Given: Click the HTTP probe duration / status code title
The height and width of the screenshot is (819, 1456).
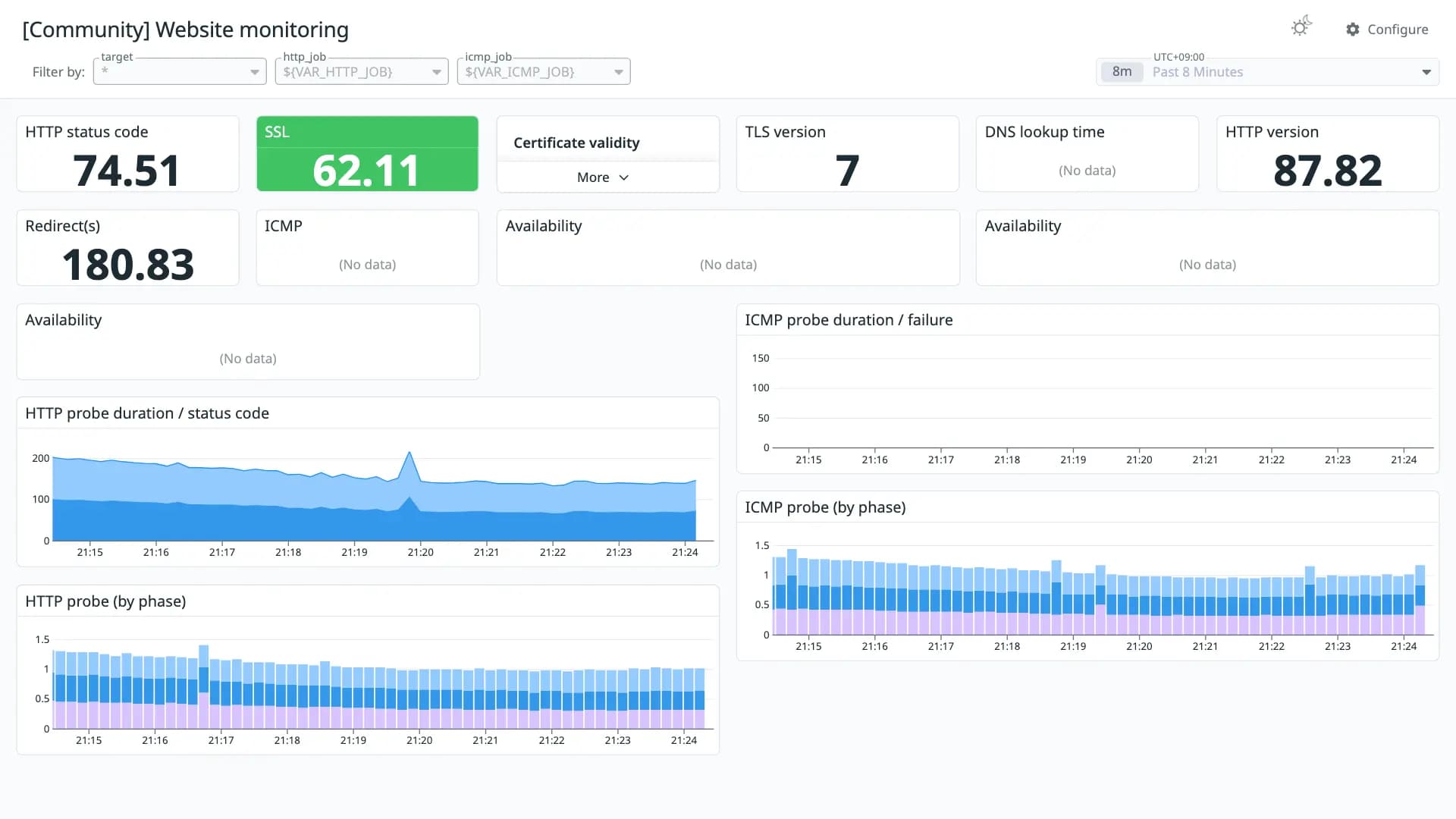Looking at the screenshot, I should coord(147,413).
